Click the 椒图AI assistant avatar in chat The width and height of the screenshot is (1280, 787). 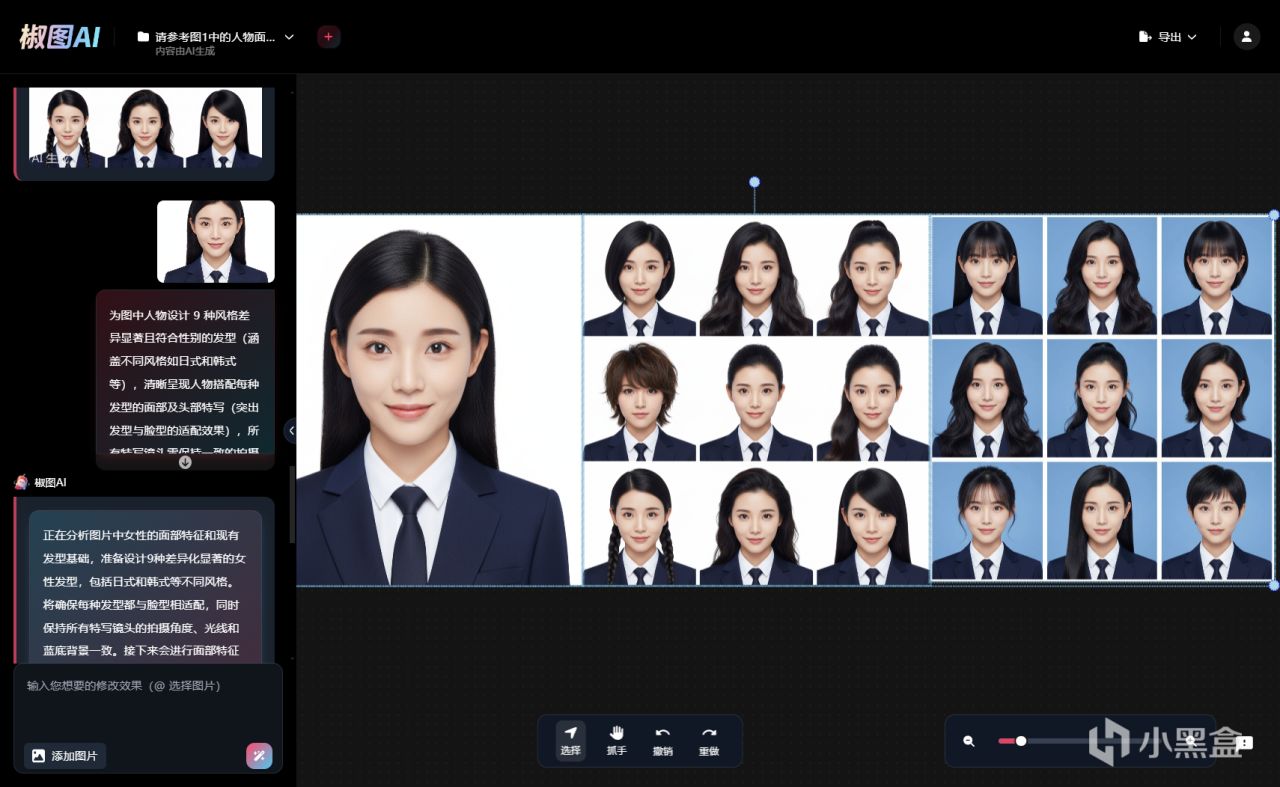tap(21, 482)
